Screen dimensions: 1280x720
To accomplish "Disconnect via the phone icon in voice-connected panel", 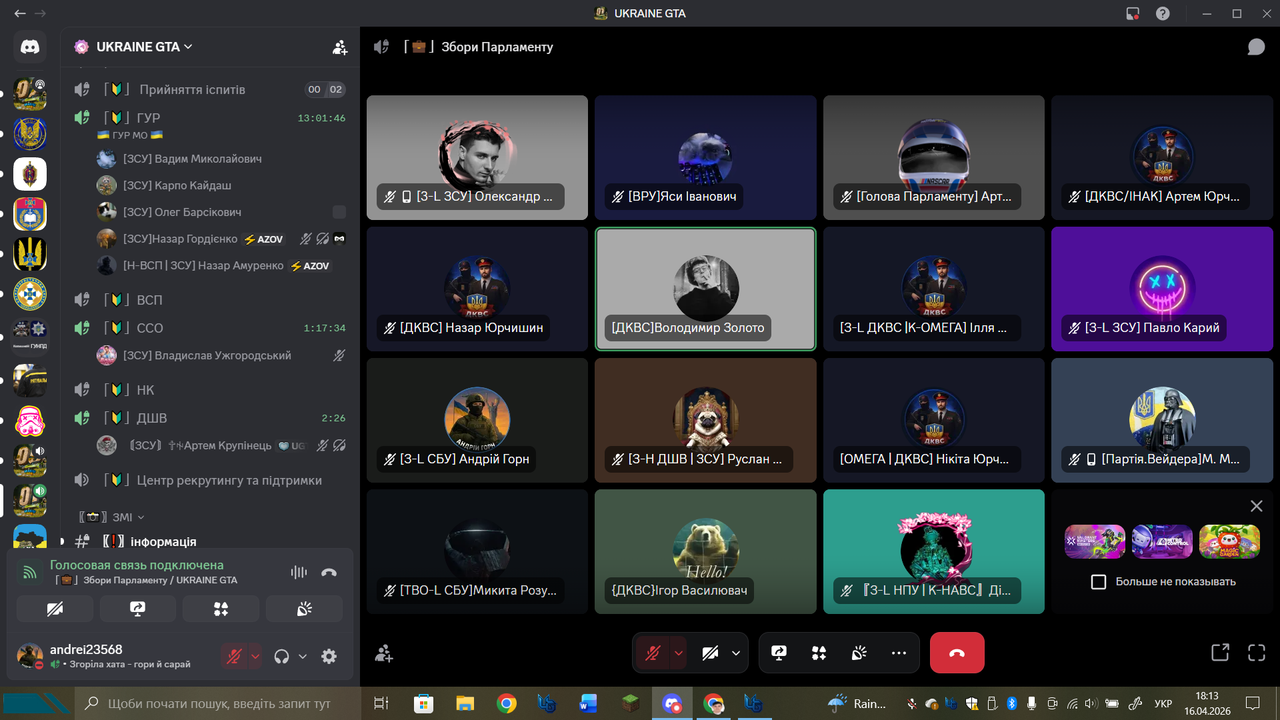I will (329, 572).
